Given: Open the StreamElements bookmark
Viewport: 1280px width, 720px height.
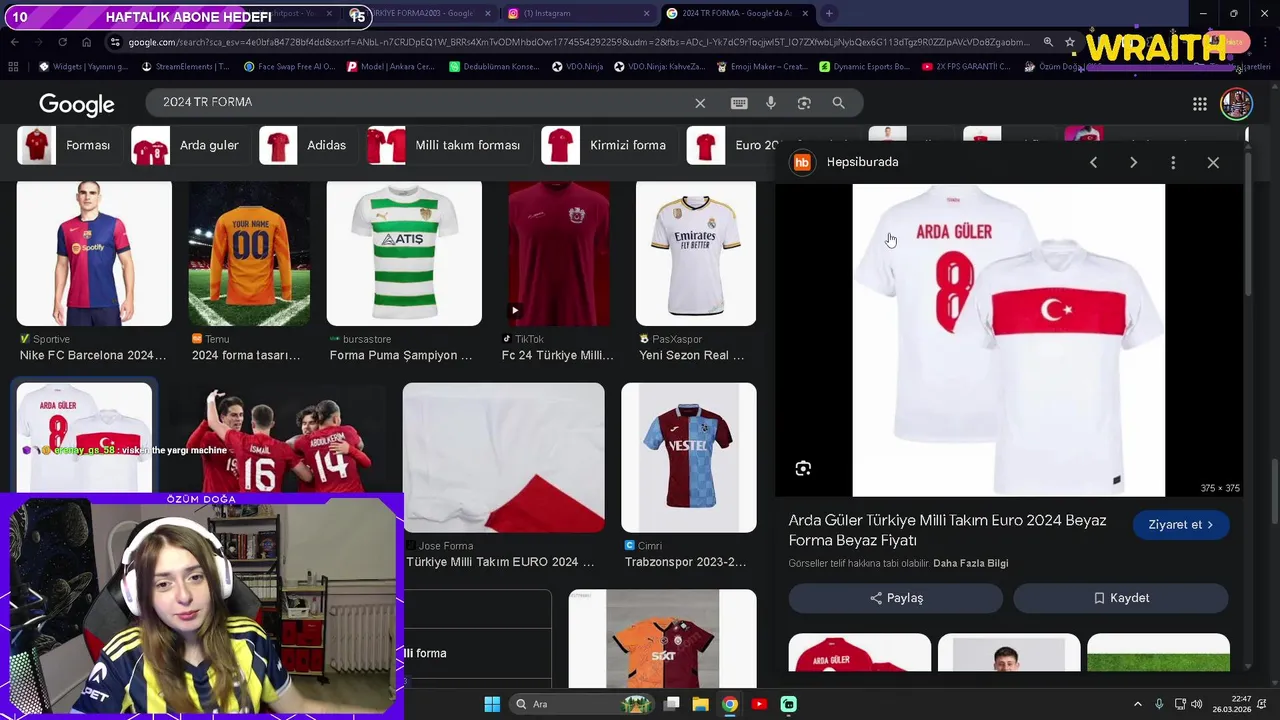Looking at the screenshot, I should click(x=187, y=67).
